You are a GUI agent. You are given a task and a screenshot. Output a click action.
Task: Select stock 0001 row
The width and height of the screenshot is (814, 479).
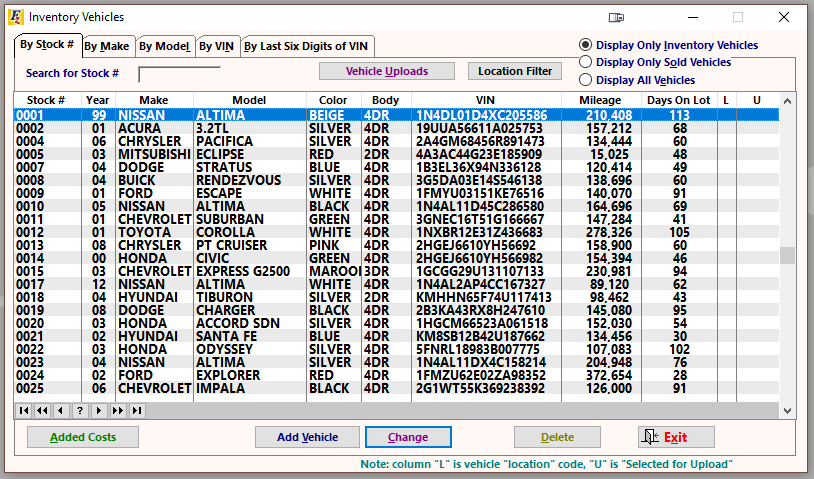tap(396, 115)
